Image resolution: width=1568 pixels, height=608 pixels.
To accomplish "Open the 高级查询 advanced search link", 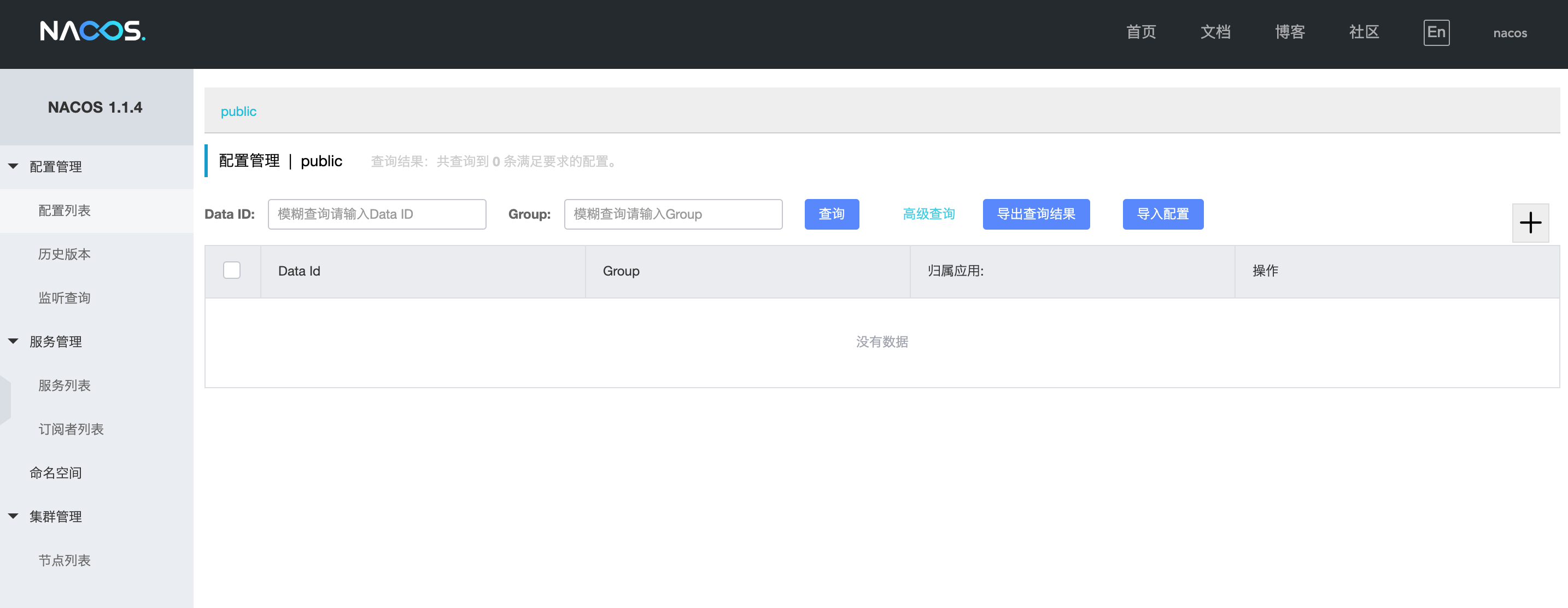I will click(x=928, y=214).
